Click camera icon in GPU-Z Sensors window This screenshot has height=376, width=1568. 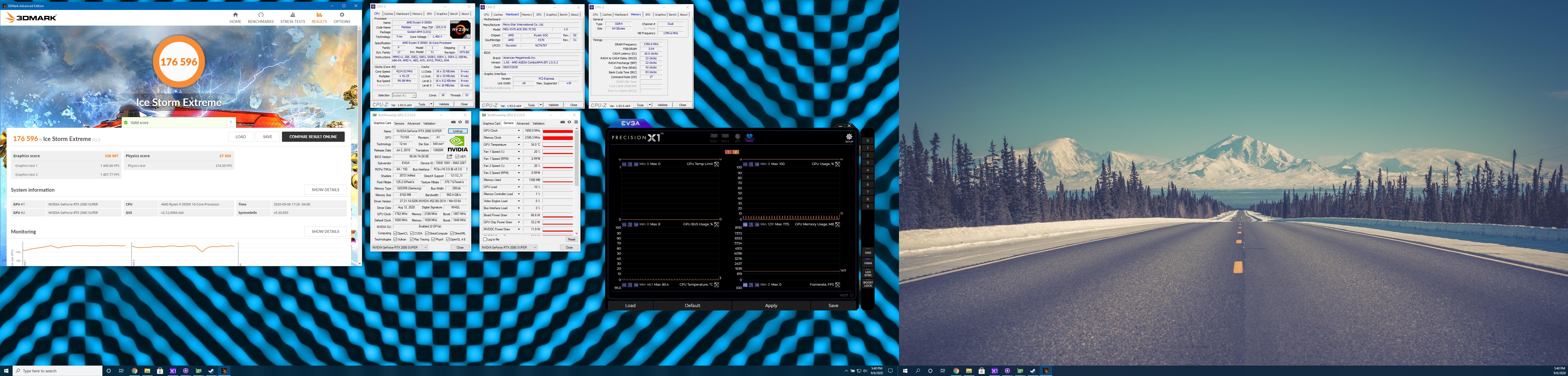pos(562,122)
